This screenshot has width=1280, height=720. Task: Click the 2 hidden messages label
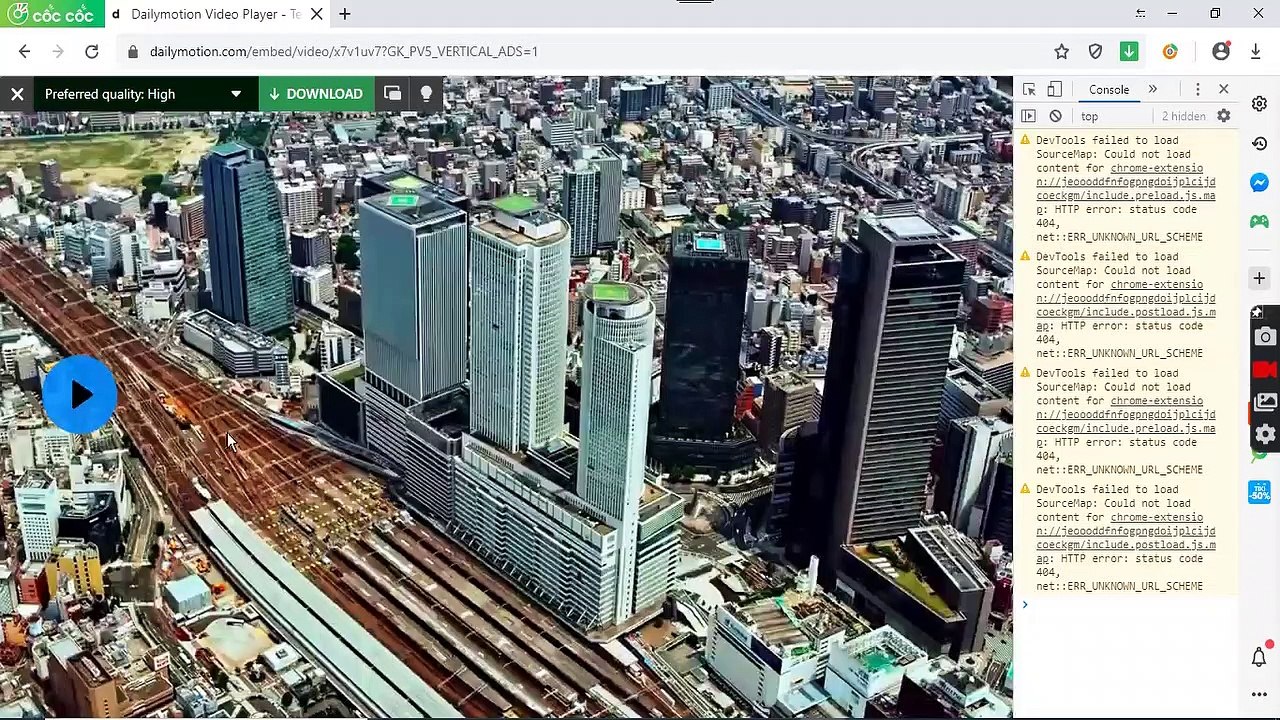click(x=1183, y=116)
